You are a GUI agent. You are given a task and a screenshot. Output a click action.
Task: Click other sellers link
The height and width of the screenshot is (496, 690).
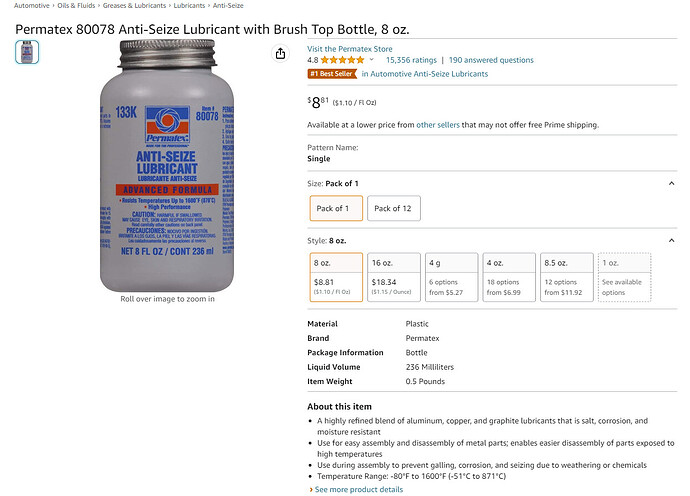439,125
